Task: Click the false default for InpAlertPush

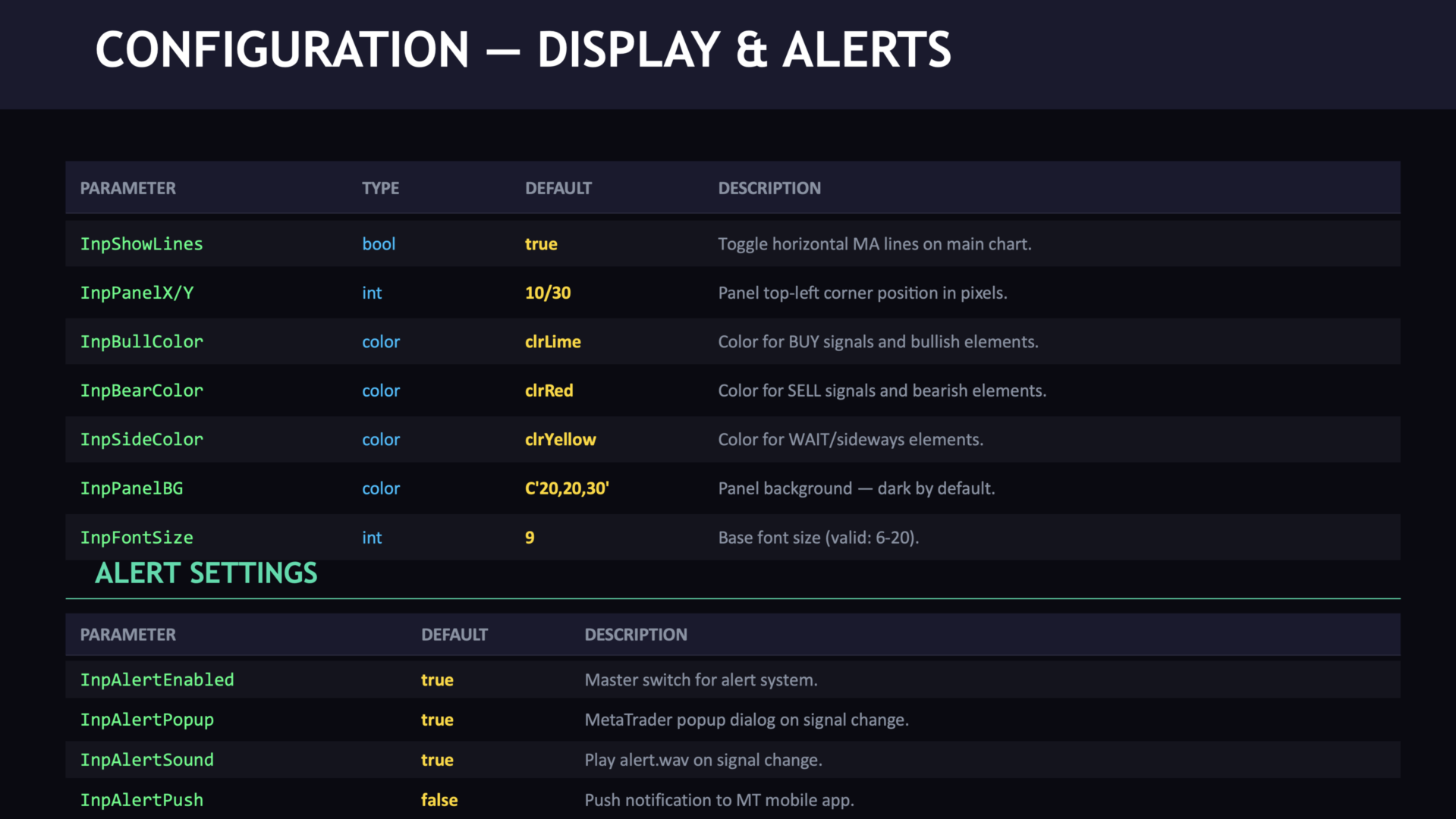Action: [439, 800]
